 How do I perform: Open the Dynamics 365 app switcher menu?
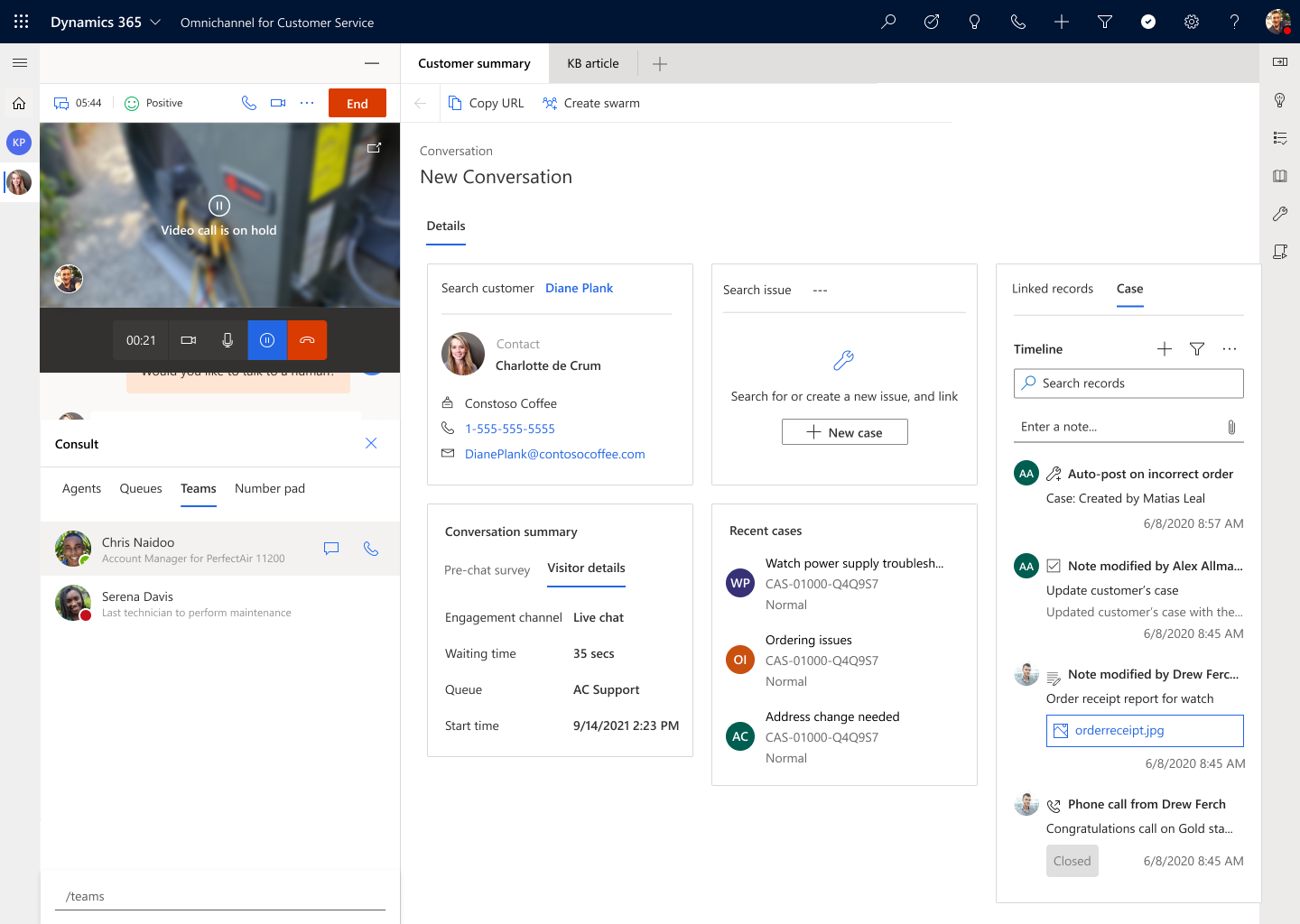(x=20, y=22)
